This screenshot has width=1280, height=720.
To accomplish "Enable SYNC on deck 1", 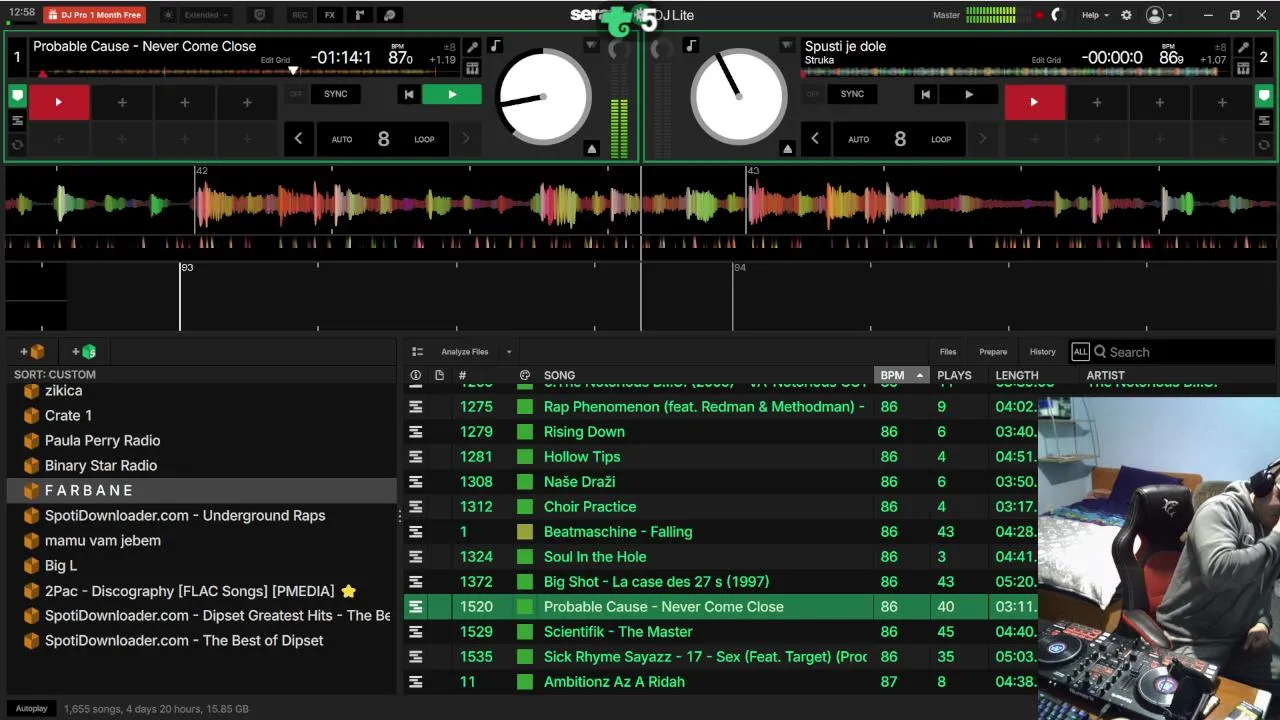I will (336, 94).
